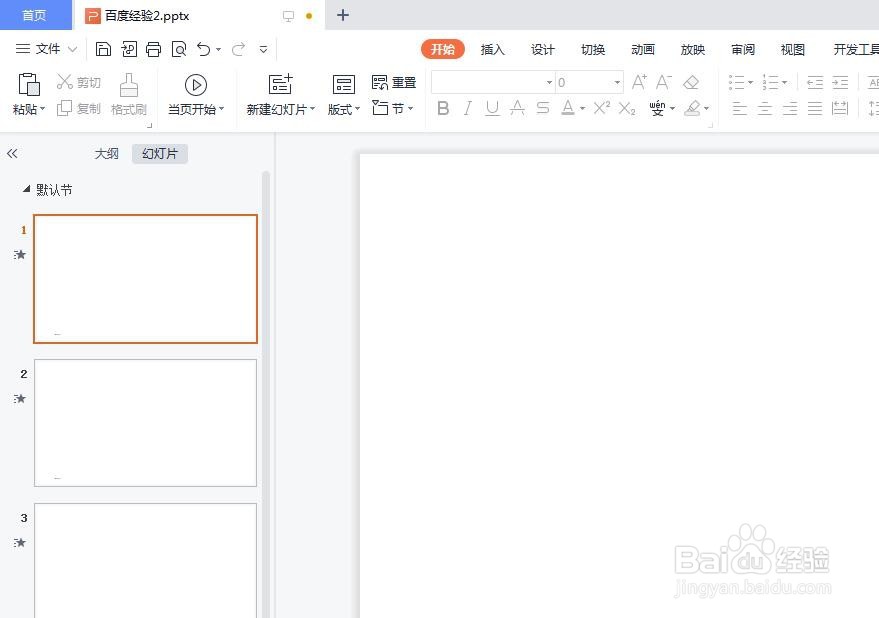Open the pinyin guide (wén) dropdown
879x618 pixels.
[673, 108]
